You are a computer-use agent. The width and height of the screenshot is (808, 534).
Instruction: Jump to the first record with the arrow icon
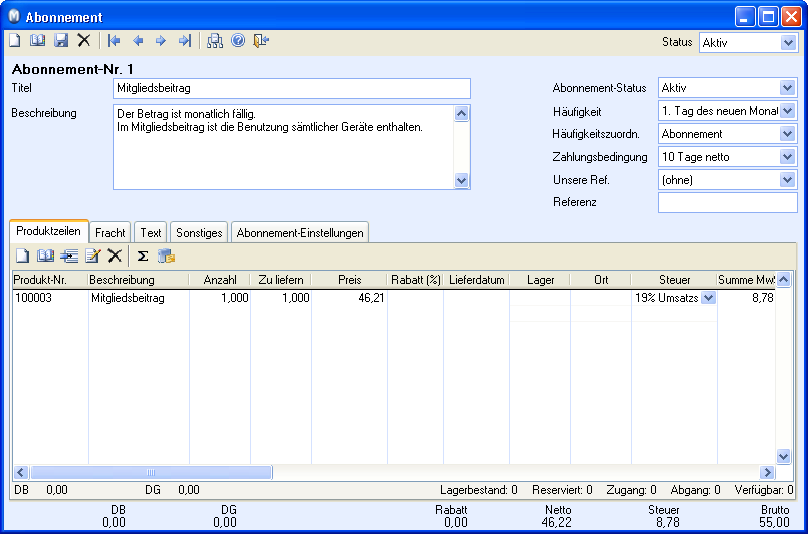pos(115,41)
